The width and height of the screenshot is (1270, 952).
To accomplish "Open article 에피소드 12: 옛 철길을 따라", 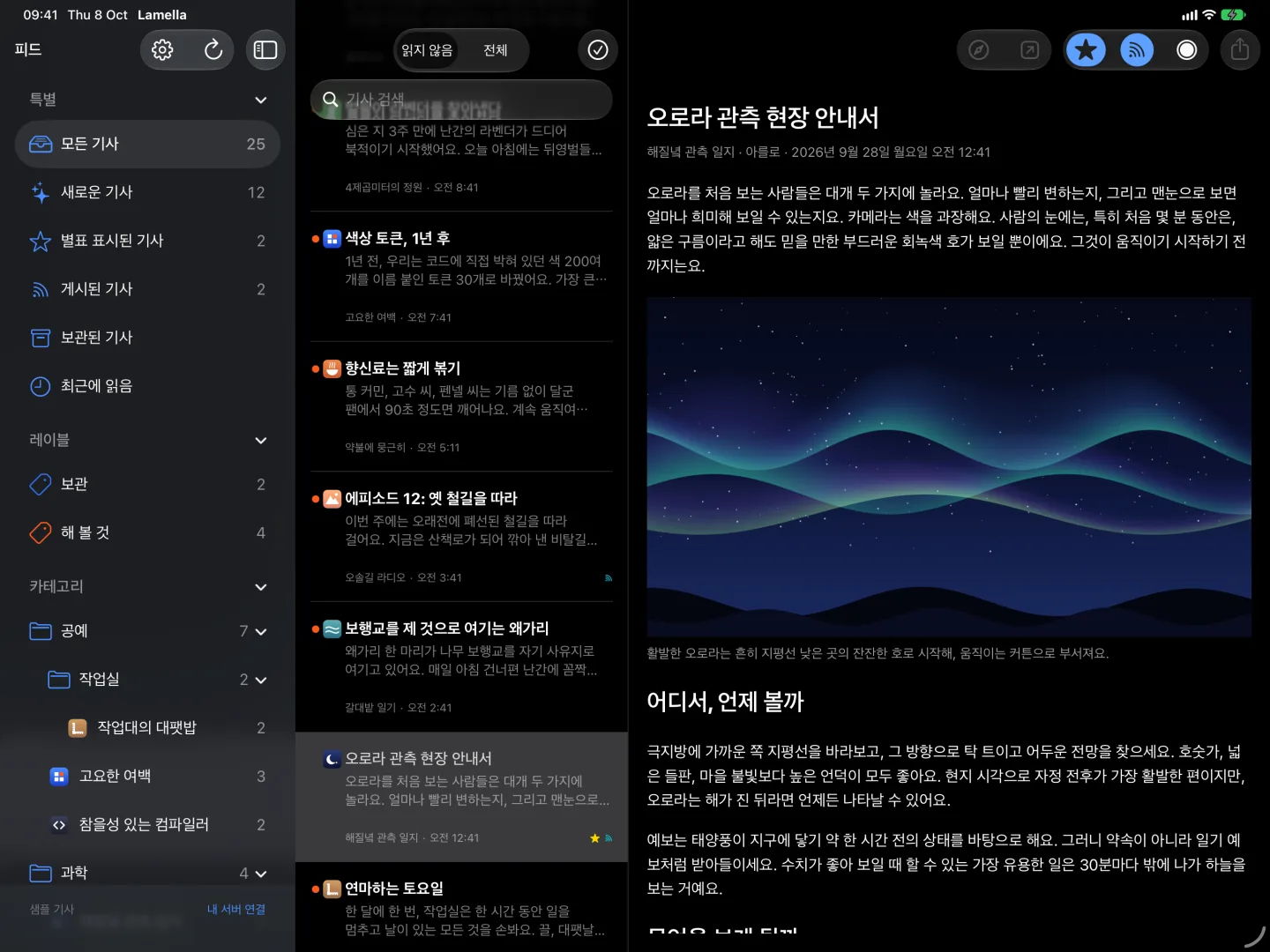I will pyautogui.click(x=461, y=537).
